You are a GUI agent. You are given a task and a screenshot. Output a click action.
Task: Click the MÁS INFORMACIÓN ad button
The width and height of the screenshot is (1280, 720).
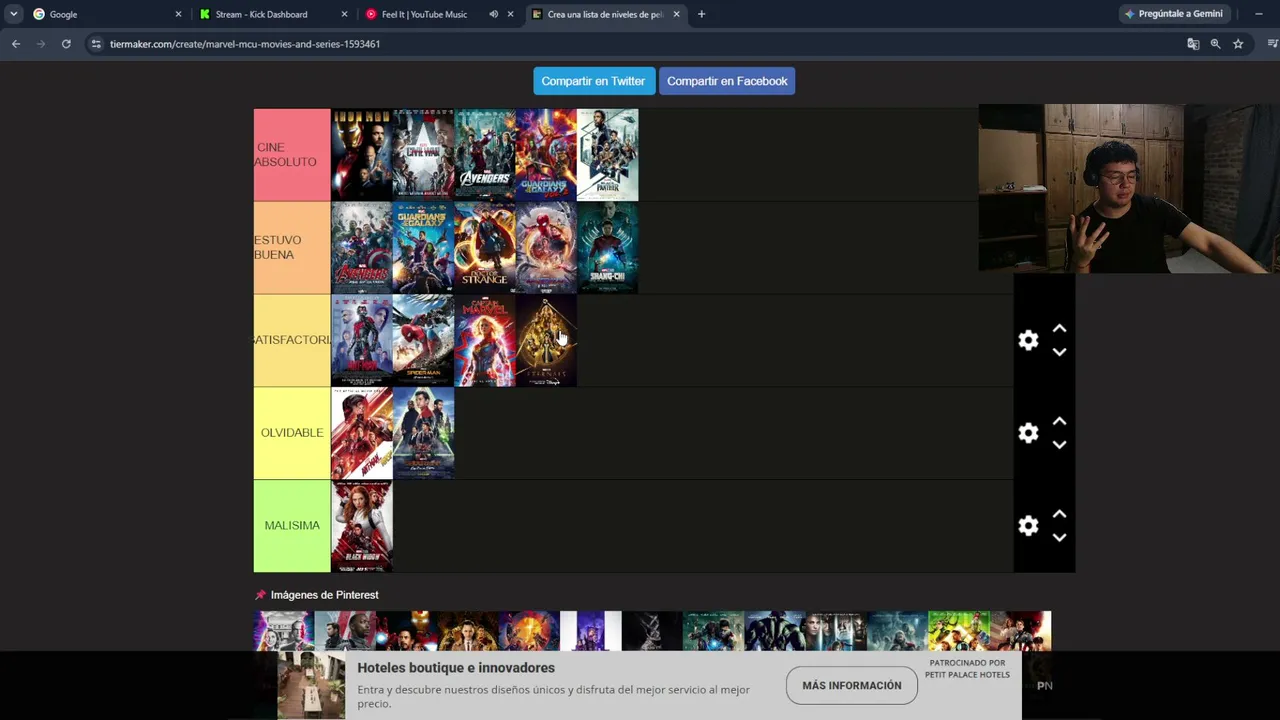click(851, 685)
